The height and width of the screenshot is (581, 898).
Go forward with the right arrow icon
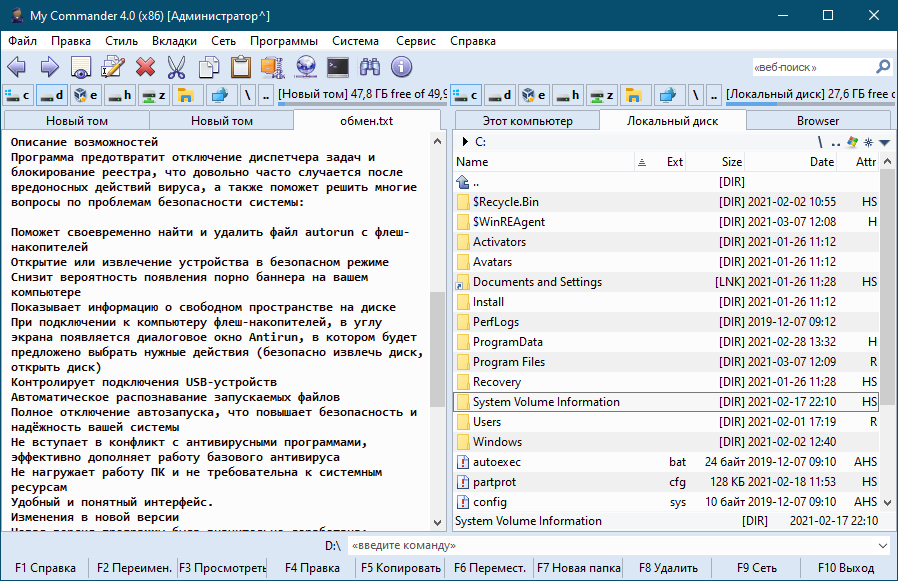pos(49,67)
